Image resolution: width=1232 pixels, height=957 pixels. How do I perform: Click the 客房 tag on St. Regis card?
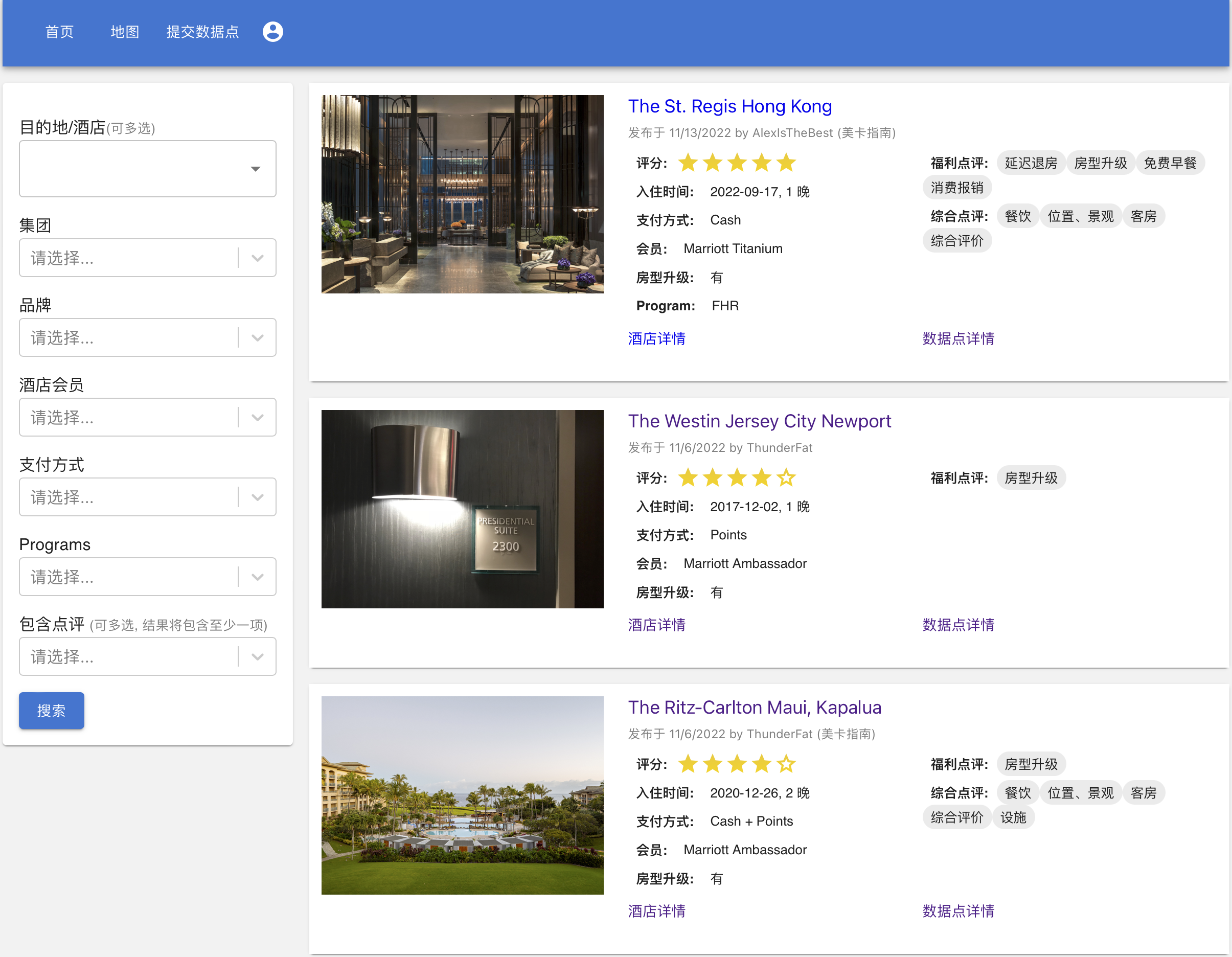point(1144,216)
